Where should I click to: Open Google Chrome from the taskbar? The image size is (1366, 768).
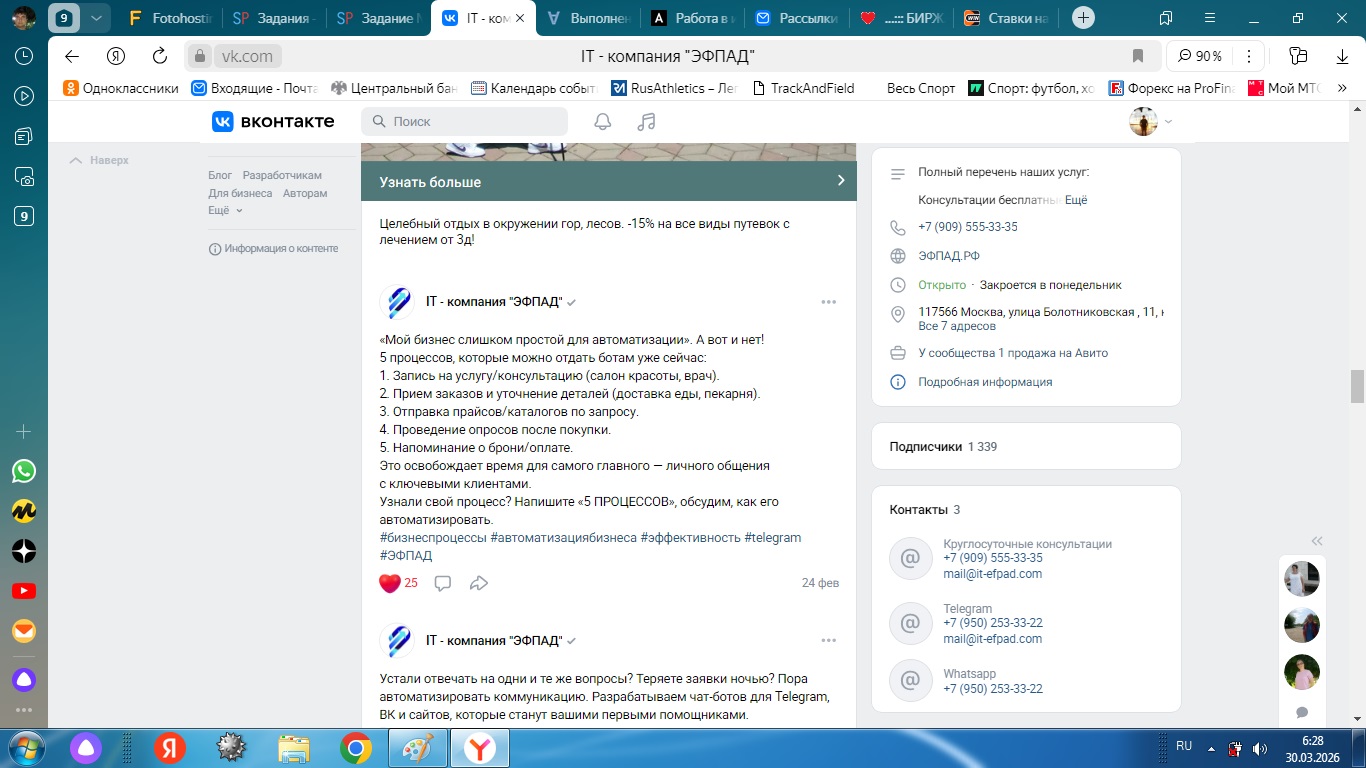356,747
